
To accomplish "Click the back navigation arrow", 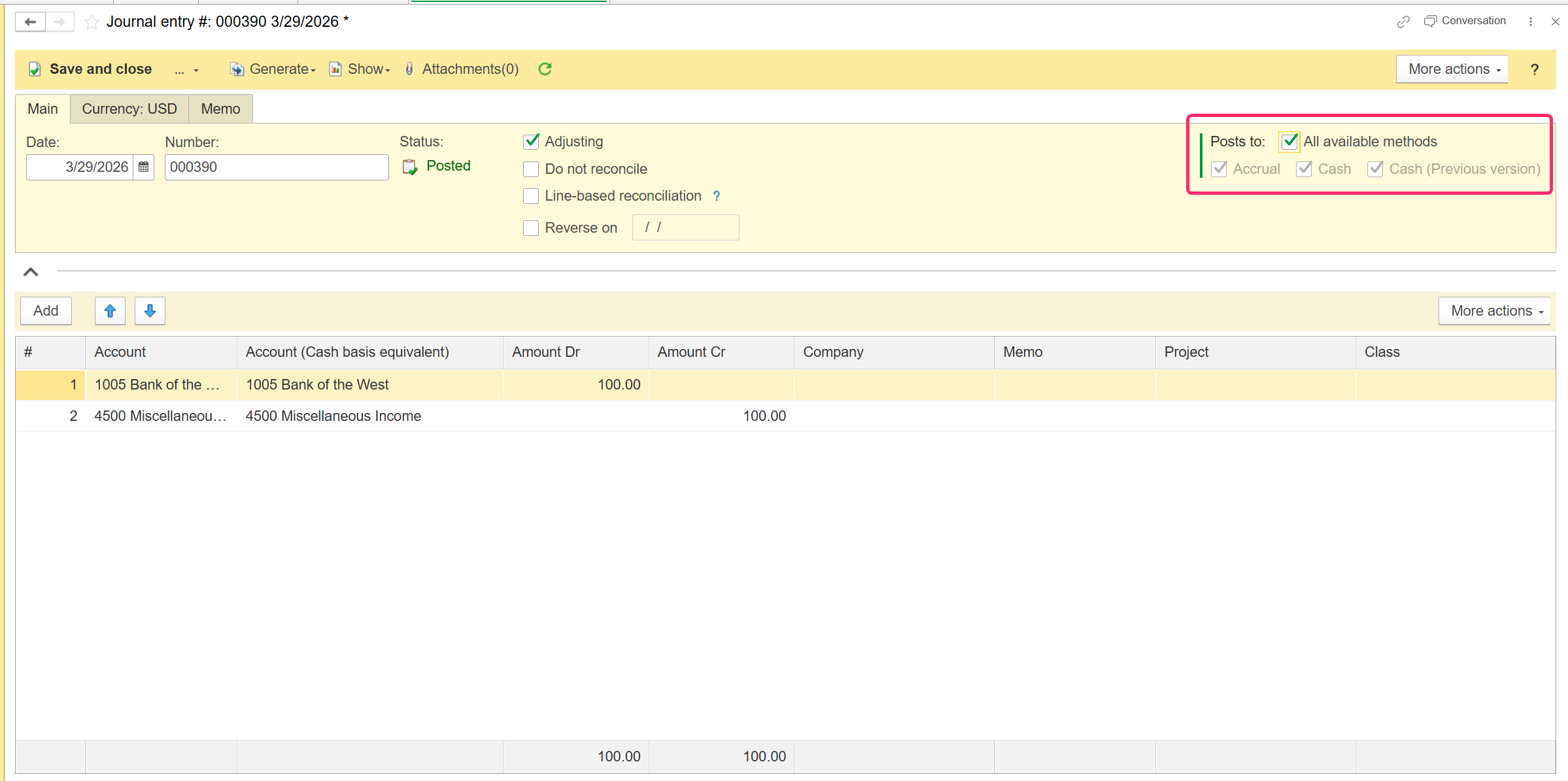I will point(30,22).
